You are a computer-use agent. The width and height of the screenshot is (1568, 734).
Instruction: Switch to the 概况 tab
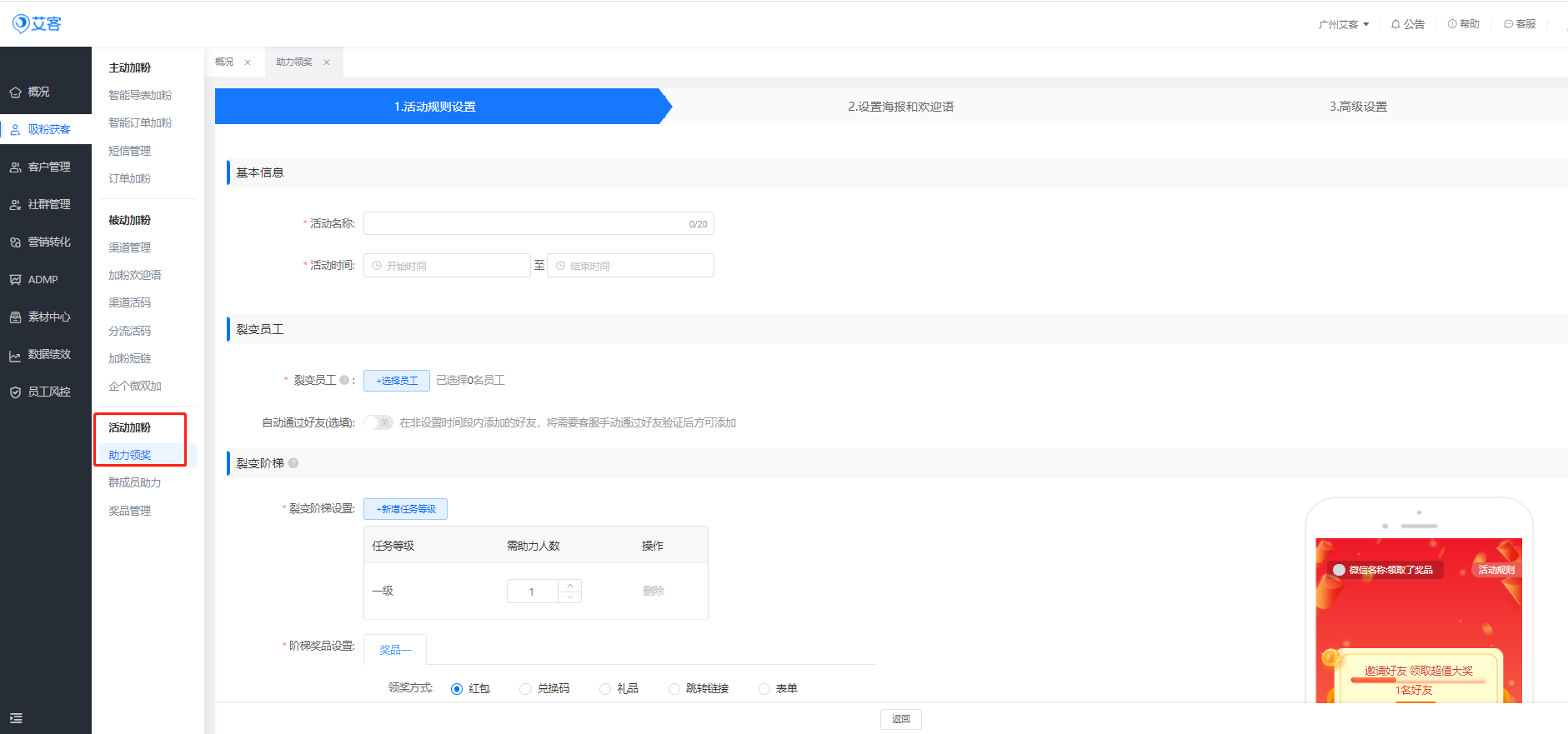tap(224, 62)
